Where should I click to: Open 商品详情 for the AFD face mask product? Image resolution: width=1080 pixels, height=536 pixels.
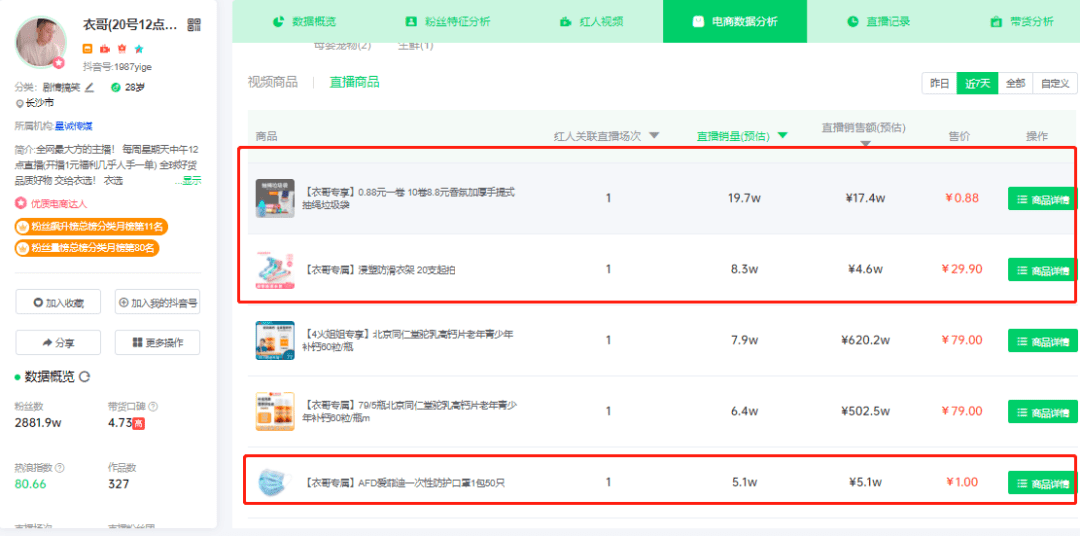pos(1042,482)
